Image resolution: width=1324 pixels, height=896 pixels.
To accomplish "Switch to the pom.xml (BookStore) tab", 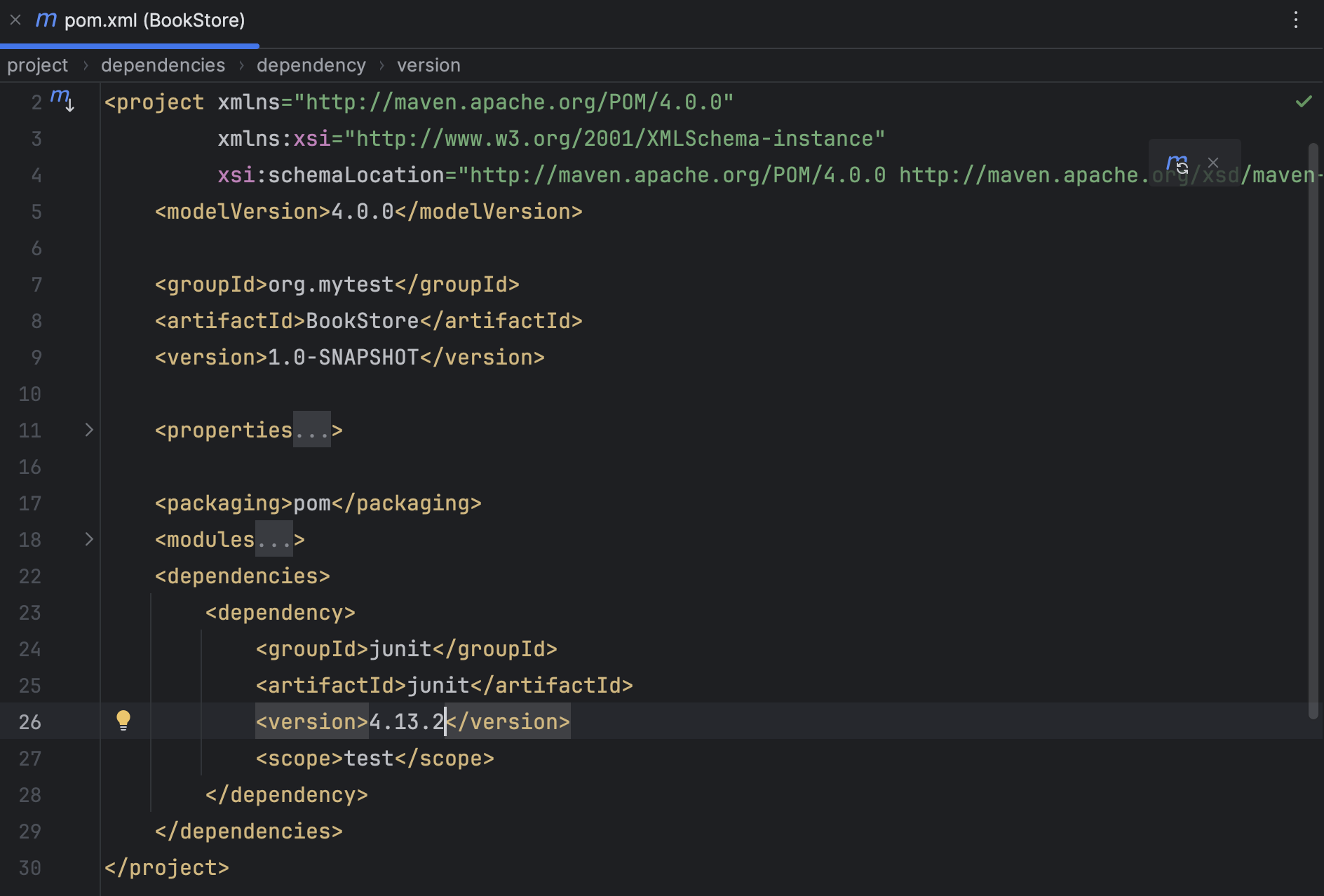I will 154,20.
